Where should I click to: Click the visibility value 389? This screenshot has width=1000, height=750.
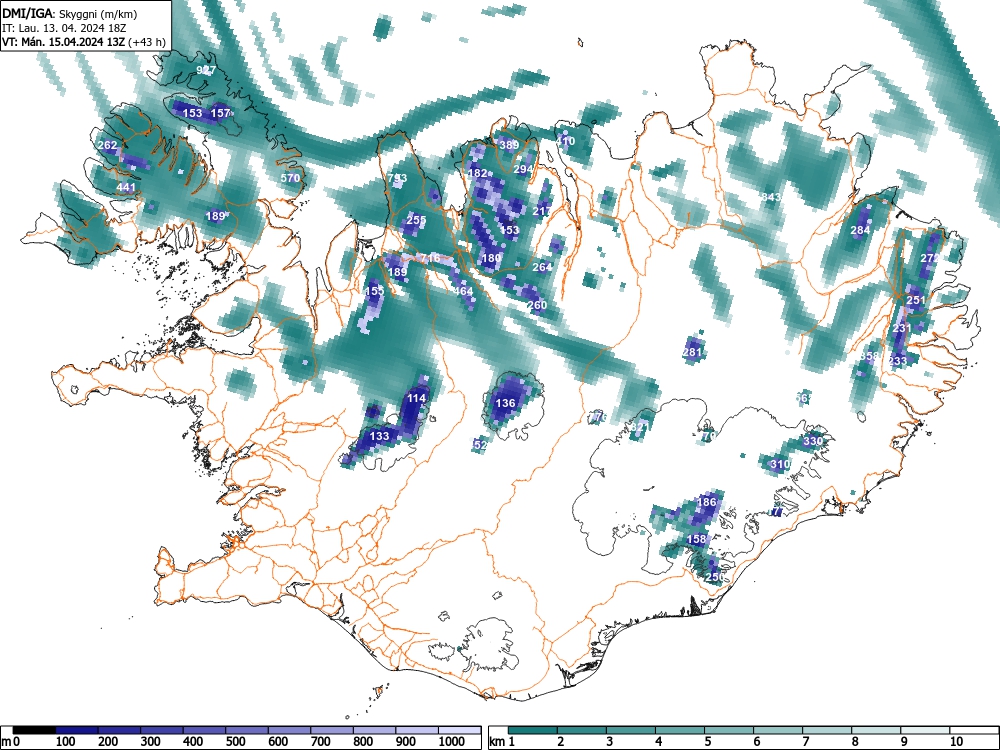[x=509, y=145]
